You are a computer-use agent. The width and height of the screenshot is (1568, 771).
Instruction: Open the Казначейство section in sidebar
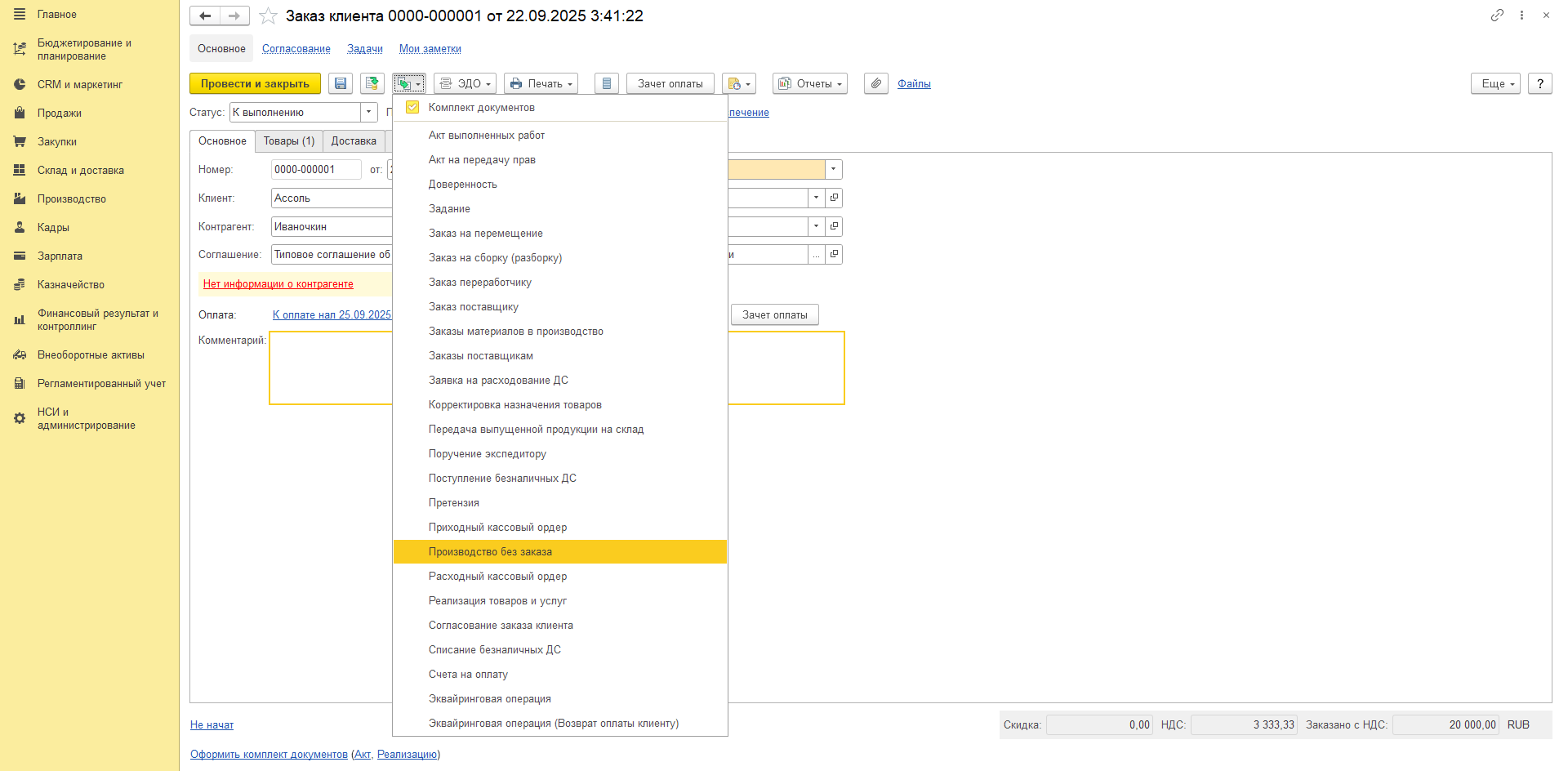coord(71,284)
